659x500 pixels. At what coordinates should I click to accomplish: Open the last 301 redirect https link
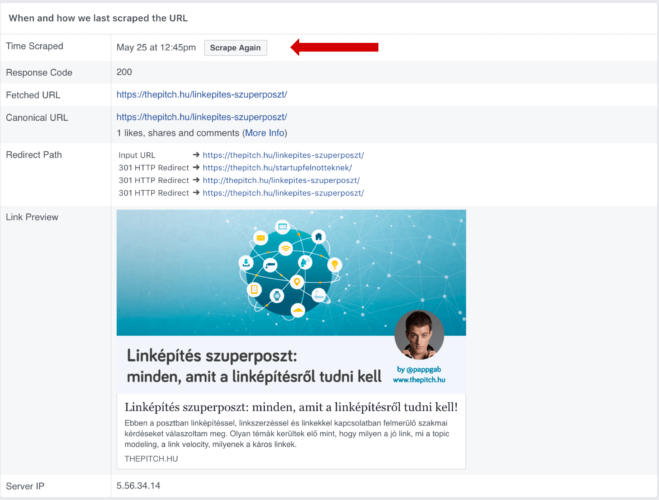click(283, 193)
